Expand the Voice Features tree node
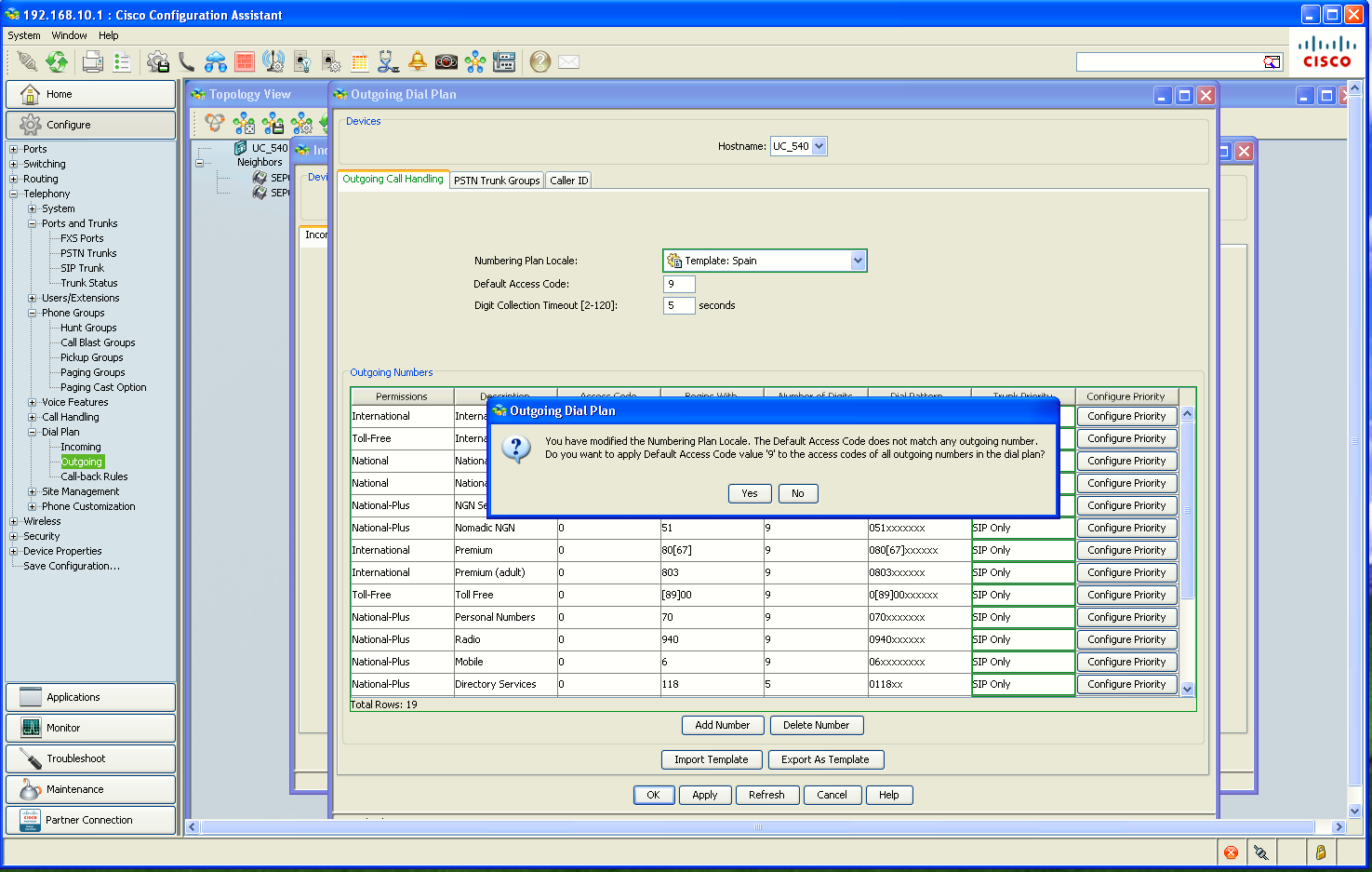Image resolution: width=1372 pixels, height=872 pixels. point(33,402)
